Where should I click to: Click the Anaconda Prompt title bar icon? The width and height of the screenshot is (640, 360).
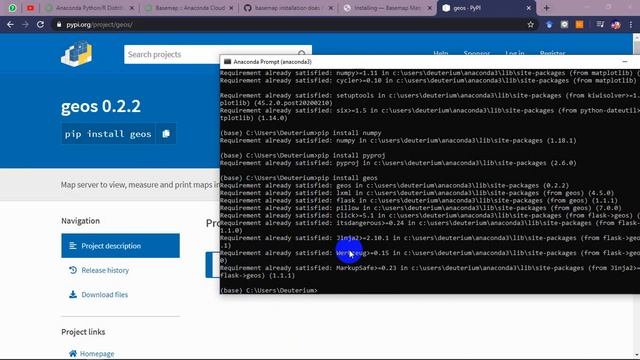point(227,62)
